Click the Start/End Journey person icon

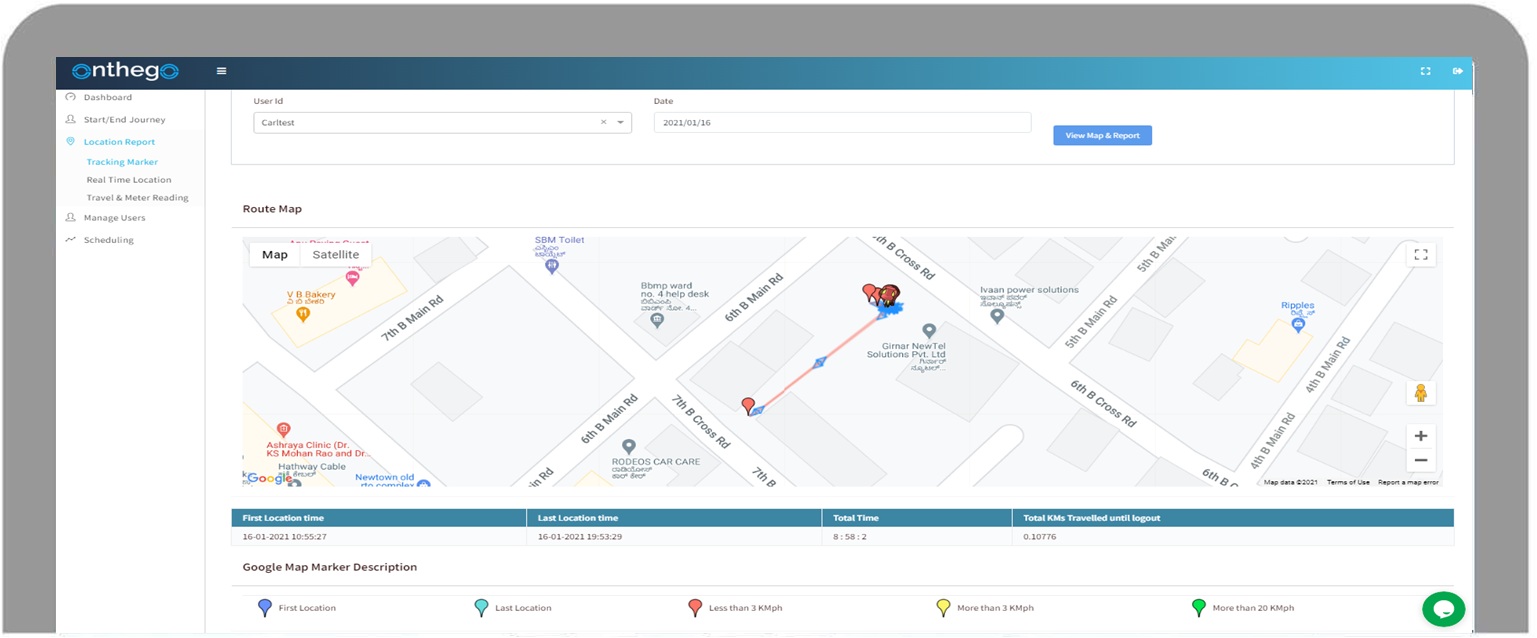click(70, 119)
